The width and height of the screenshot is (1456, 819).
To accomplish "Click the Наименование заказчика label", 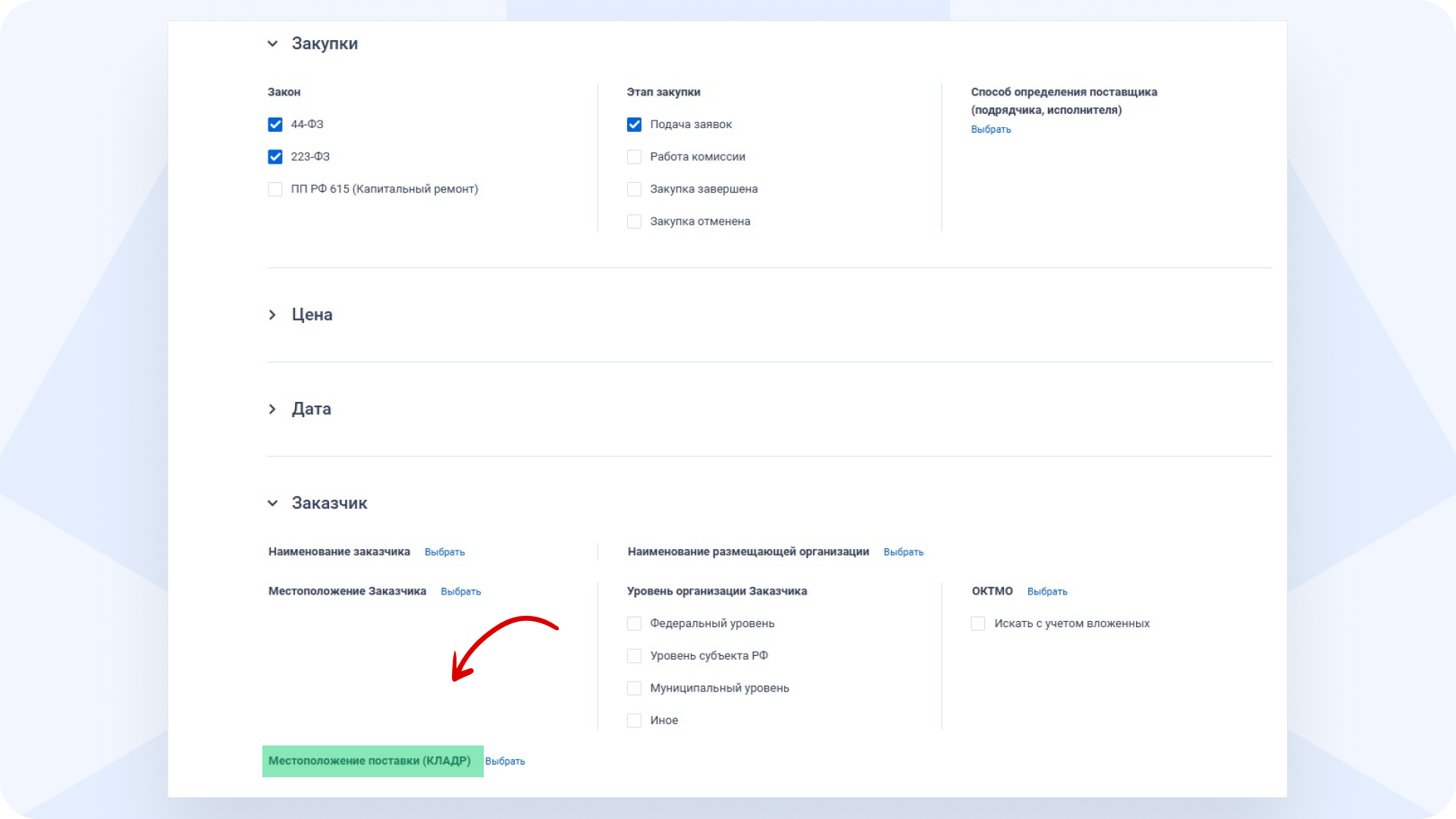I will pyautogui.click(x=339, y=552).
